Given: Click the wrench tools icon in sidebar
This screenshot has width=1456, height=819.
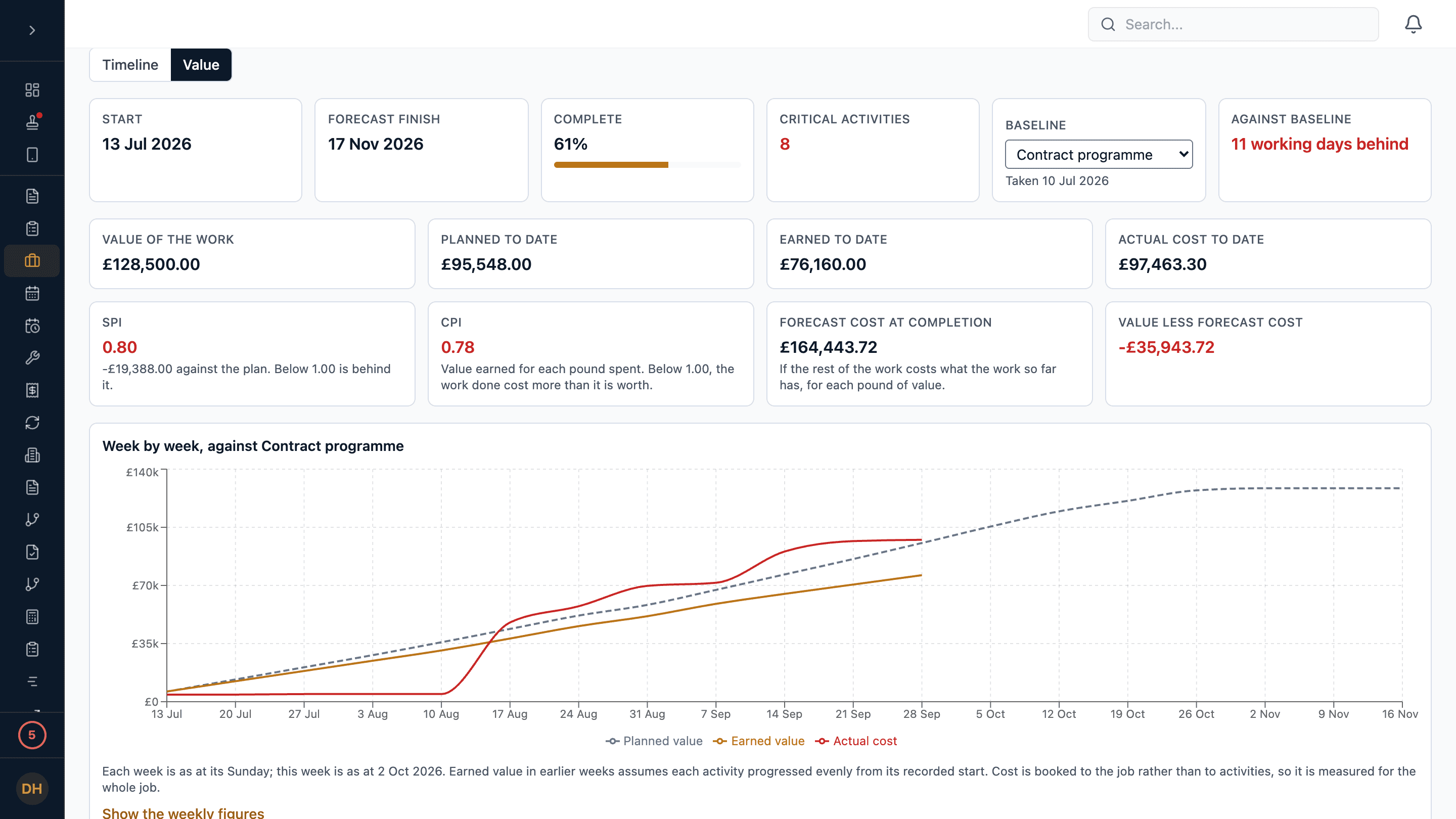Looking at the screenshot, I should pyautogui.click(x=32, y=358).
